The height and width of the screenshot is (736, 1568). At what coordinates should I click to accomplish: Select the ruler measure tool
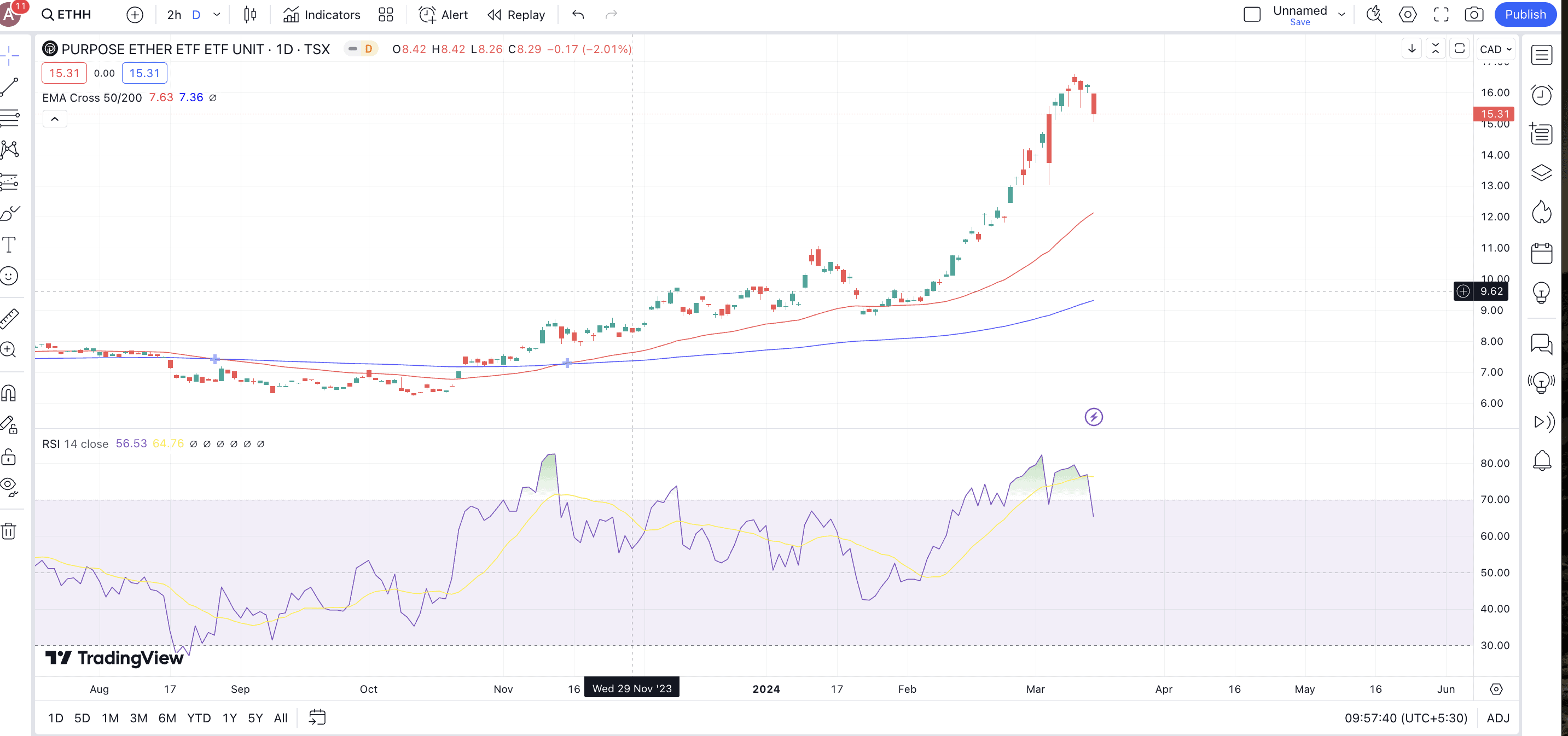9,318
